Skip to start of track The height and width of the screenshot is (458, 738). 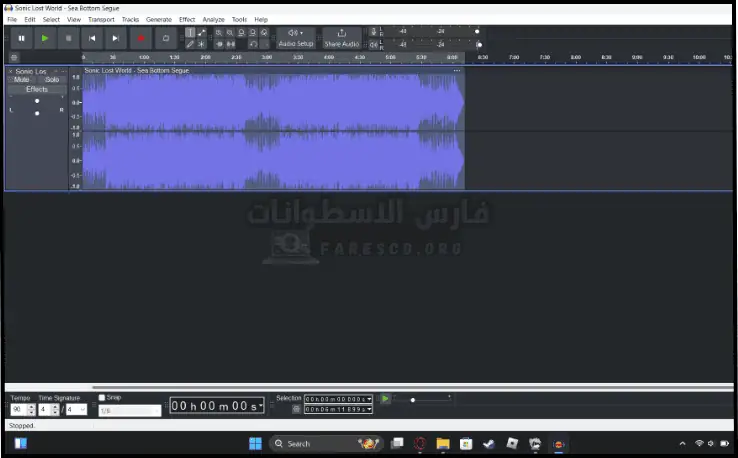point(92,38)
